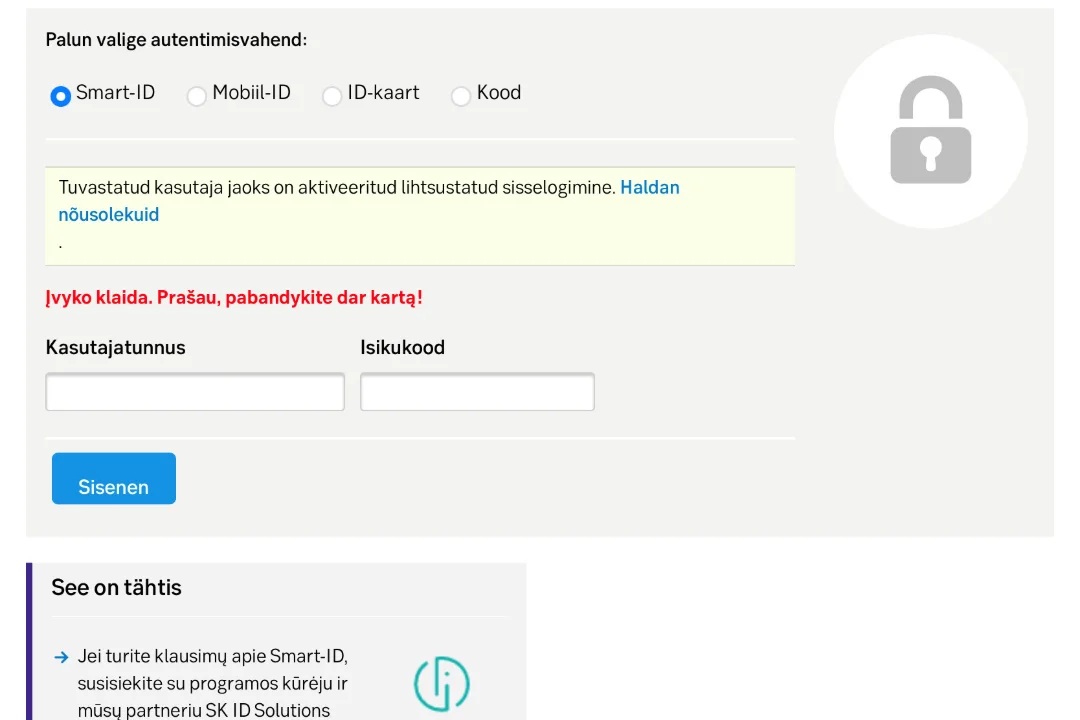
Task: Focus the Kasutajatunnus input field
Action: coord(195,391)
